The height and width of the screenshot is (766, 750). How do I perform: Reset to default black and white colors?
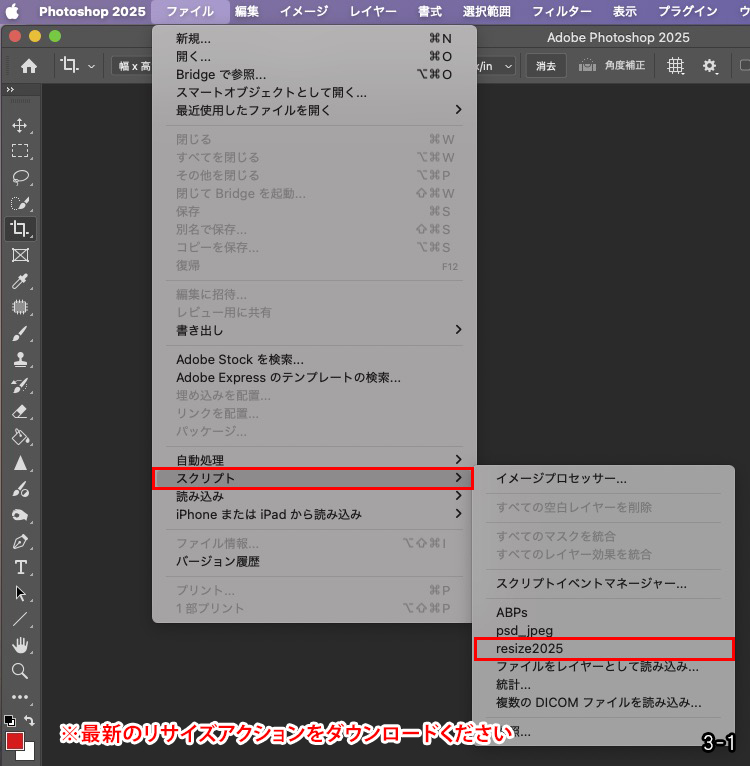(x=9, y=720)
